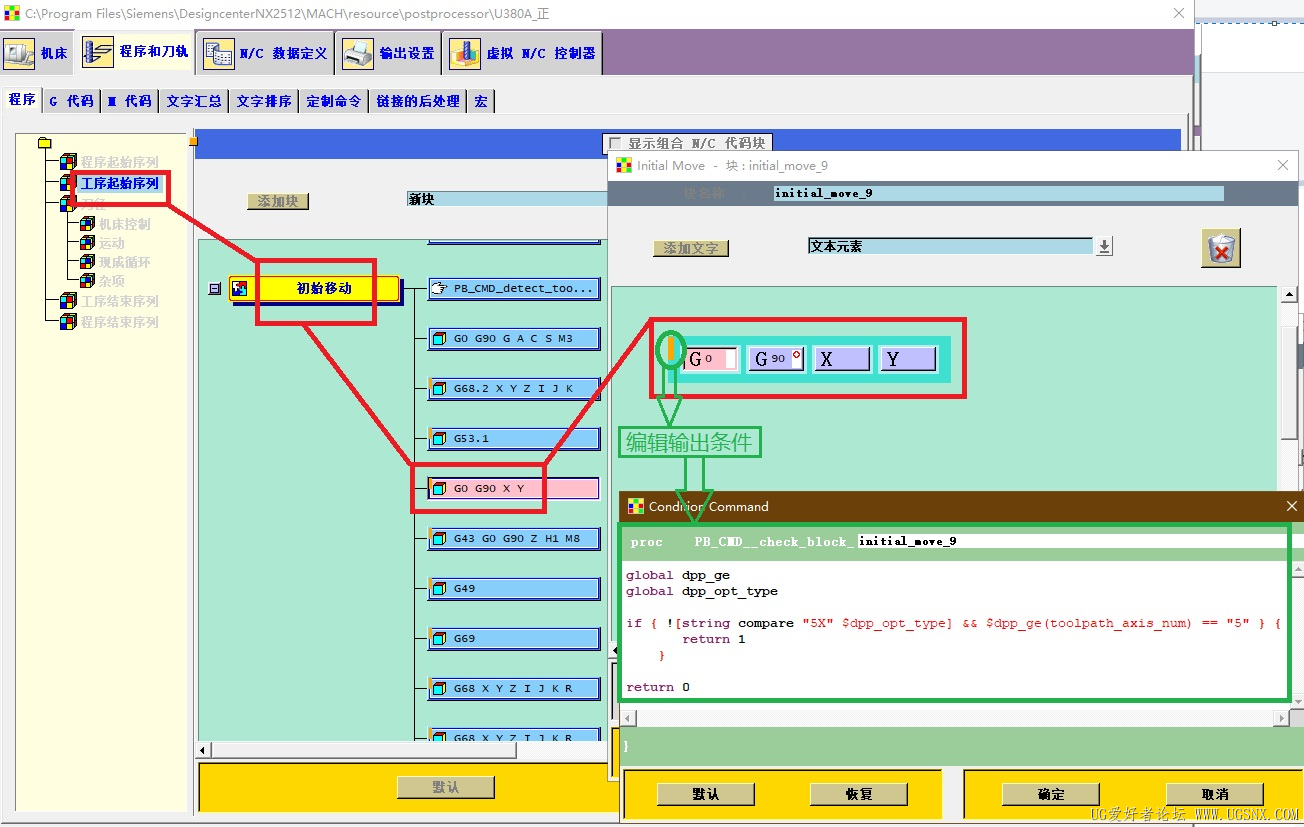Click the cube icon beside 工序结束序列

(x=68, y=301)
